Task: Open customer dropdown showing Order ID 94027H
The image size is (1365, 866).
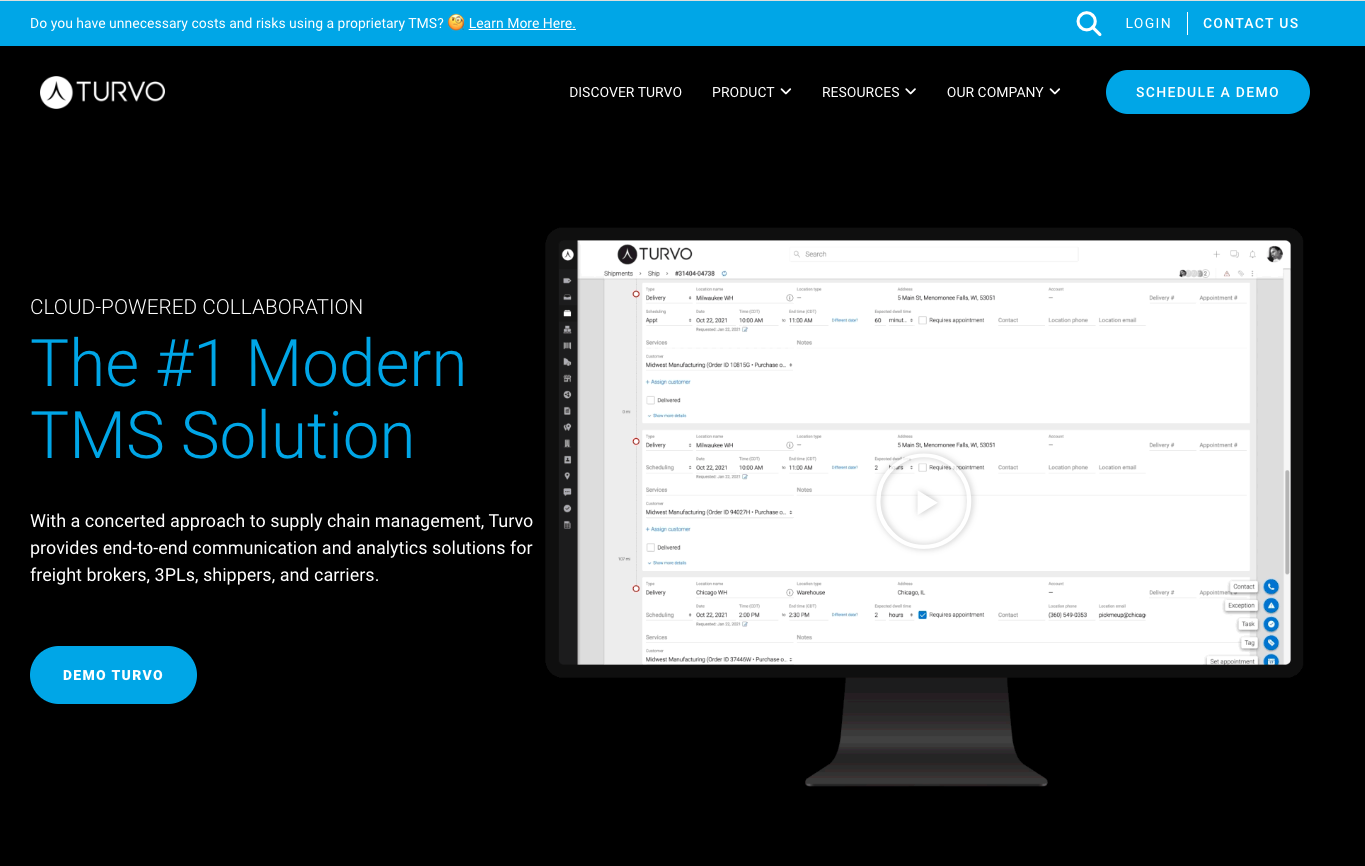Action: 719,512
